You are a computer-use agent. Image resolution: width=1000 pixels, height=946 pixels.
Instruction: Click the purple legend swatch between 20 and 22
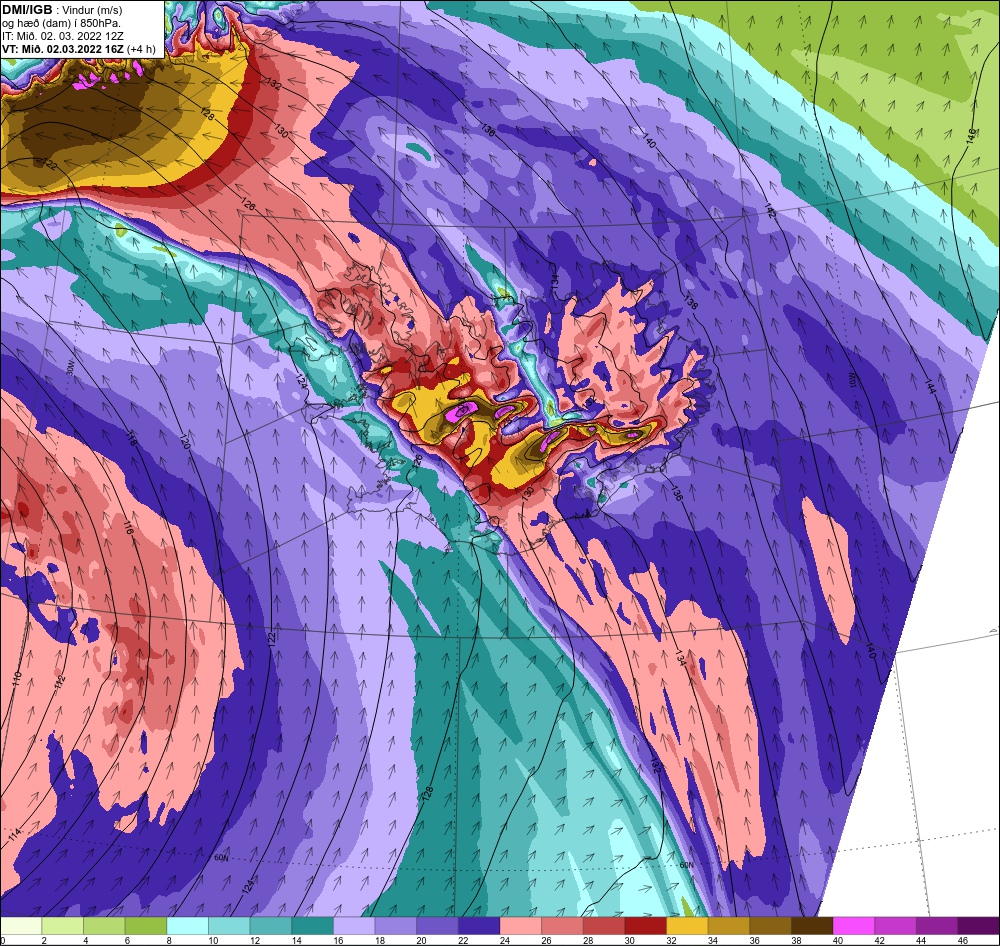438,926
